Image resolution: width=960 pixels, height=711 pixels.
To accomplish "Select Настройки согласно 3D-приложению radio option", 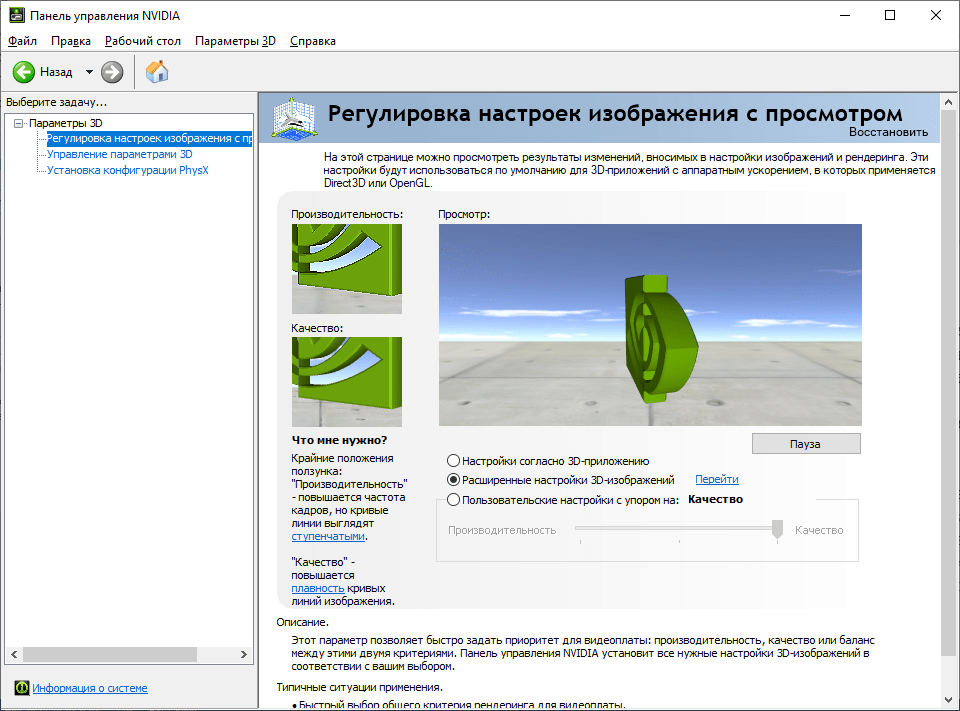I will [454, 461].
